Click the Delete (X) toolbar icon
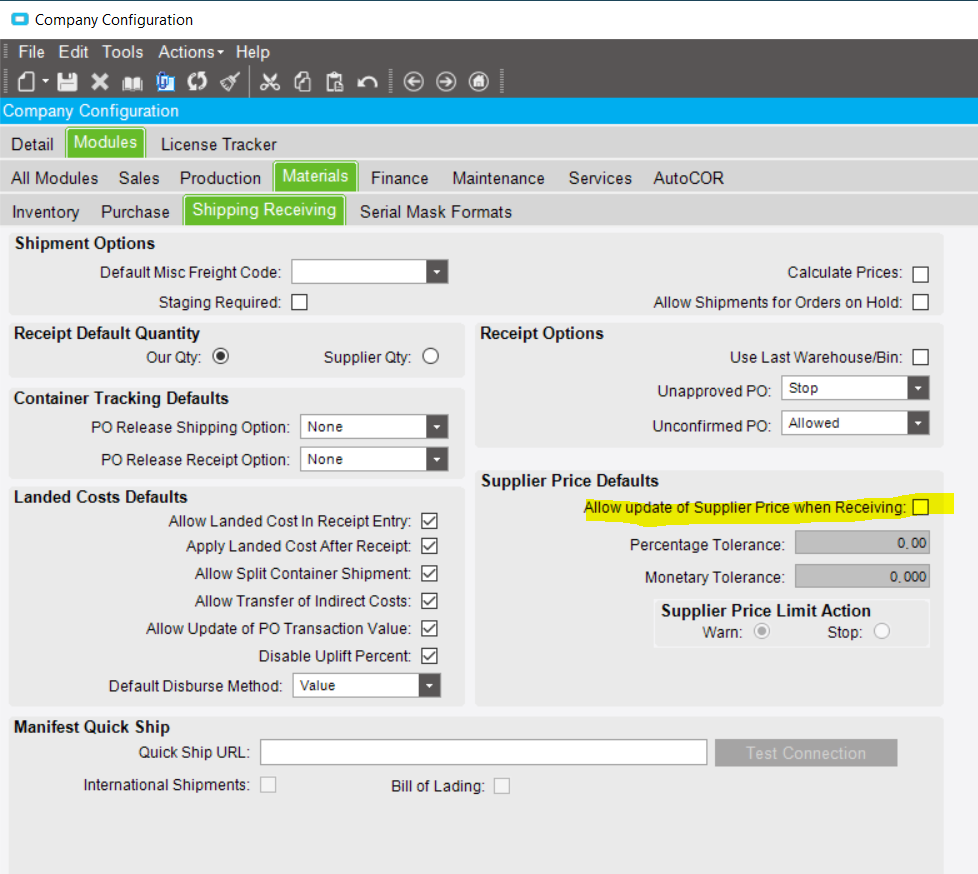This screenshot has width=978, height=874. [100, 81]
